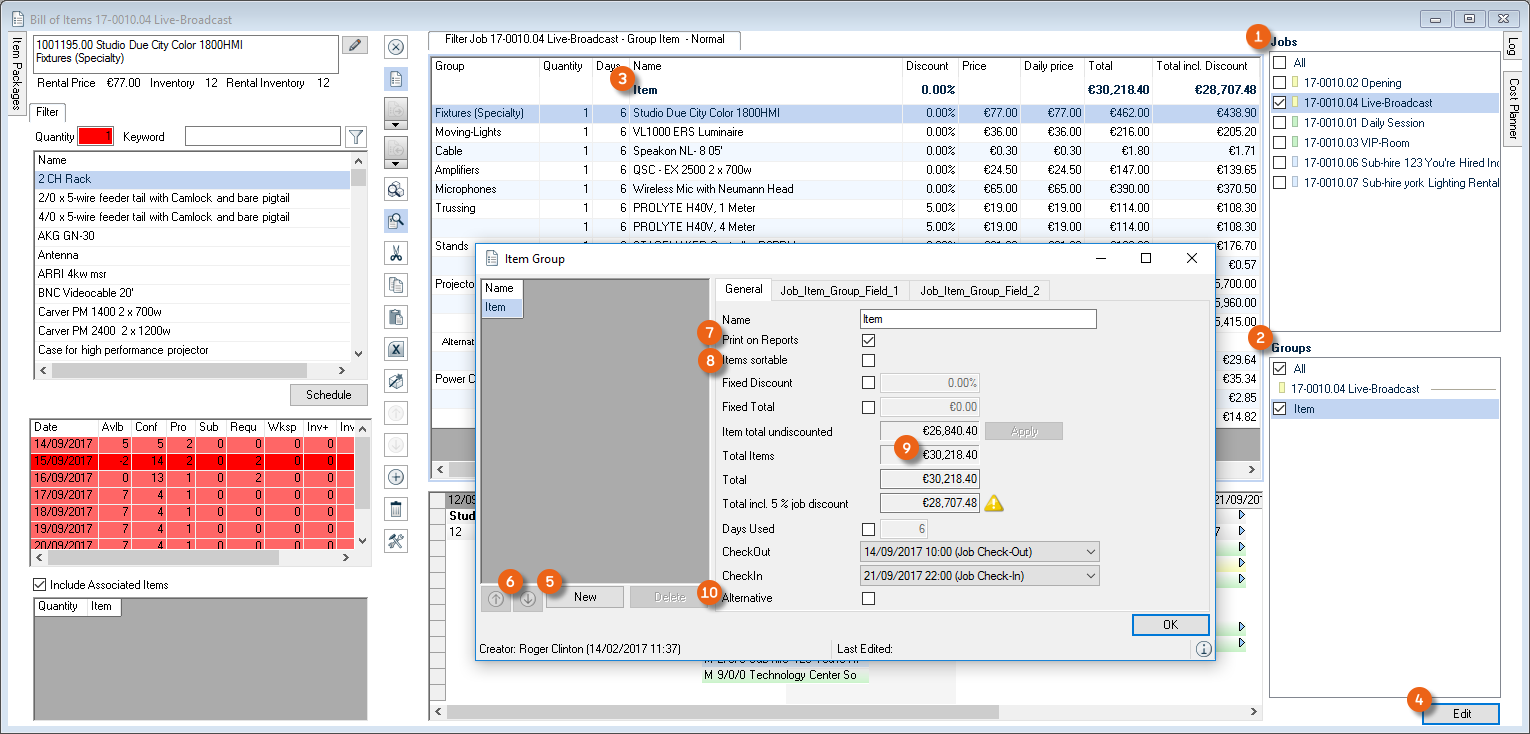Image resolution: width=1530 pixels, height=734 pixels.
Task: Click the info icon in dialog status bar
Action: tap(1203, 649)
